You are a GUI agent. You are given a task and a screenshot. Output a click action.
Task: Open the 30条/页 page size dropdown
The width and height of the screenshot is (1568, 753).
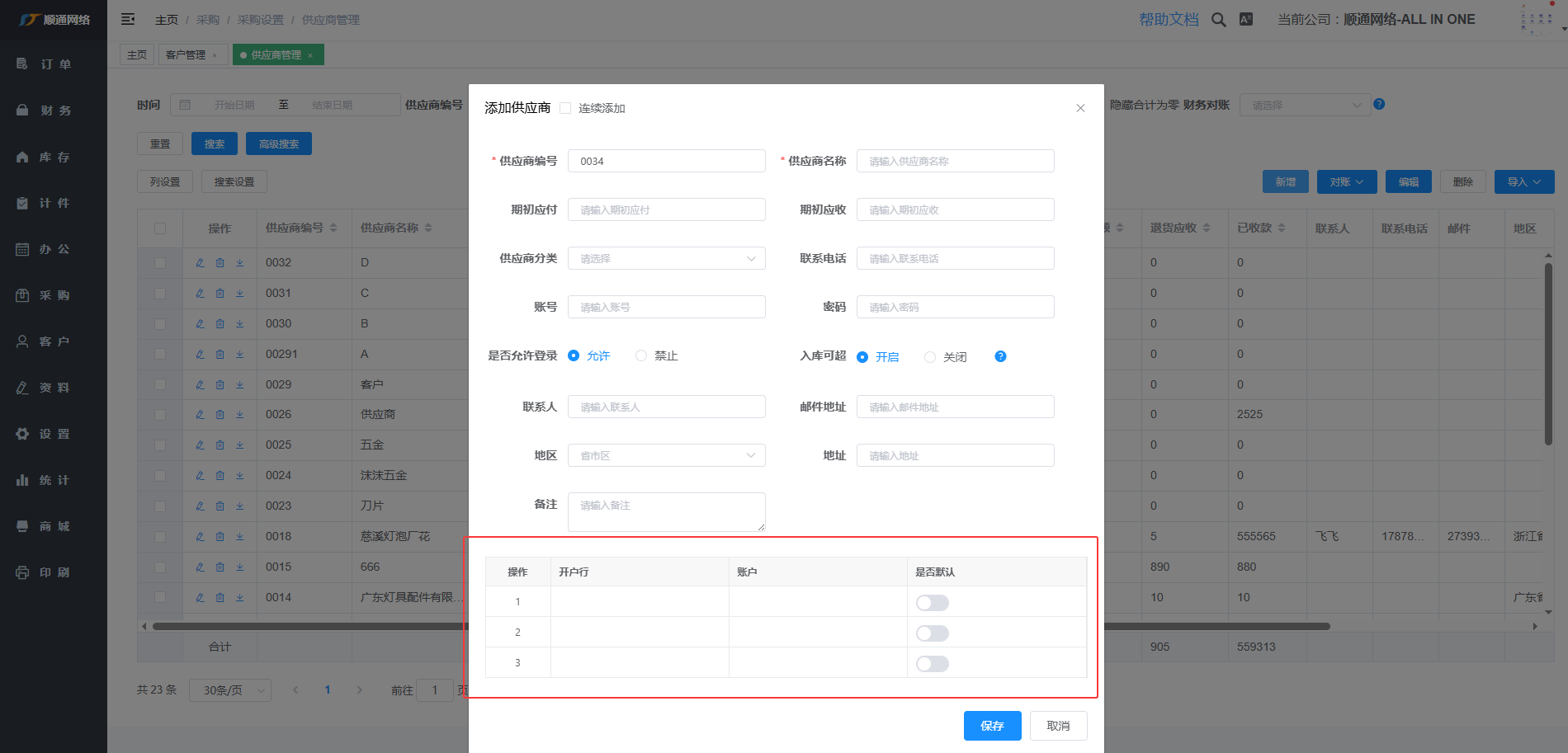(230, 690)
